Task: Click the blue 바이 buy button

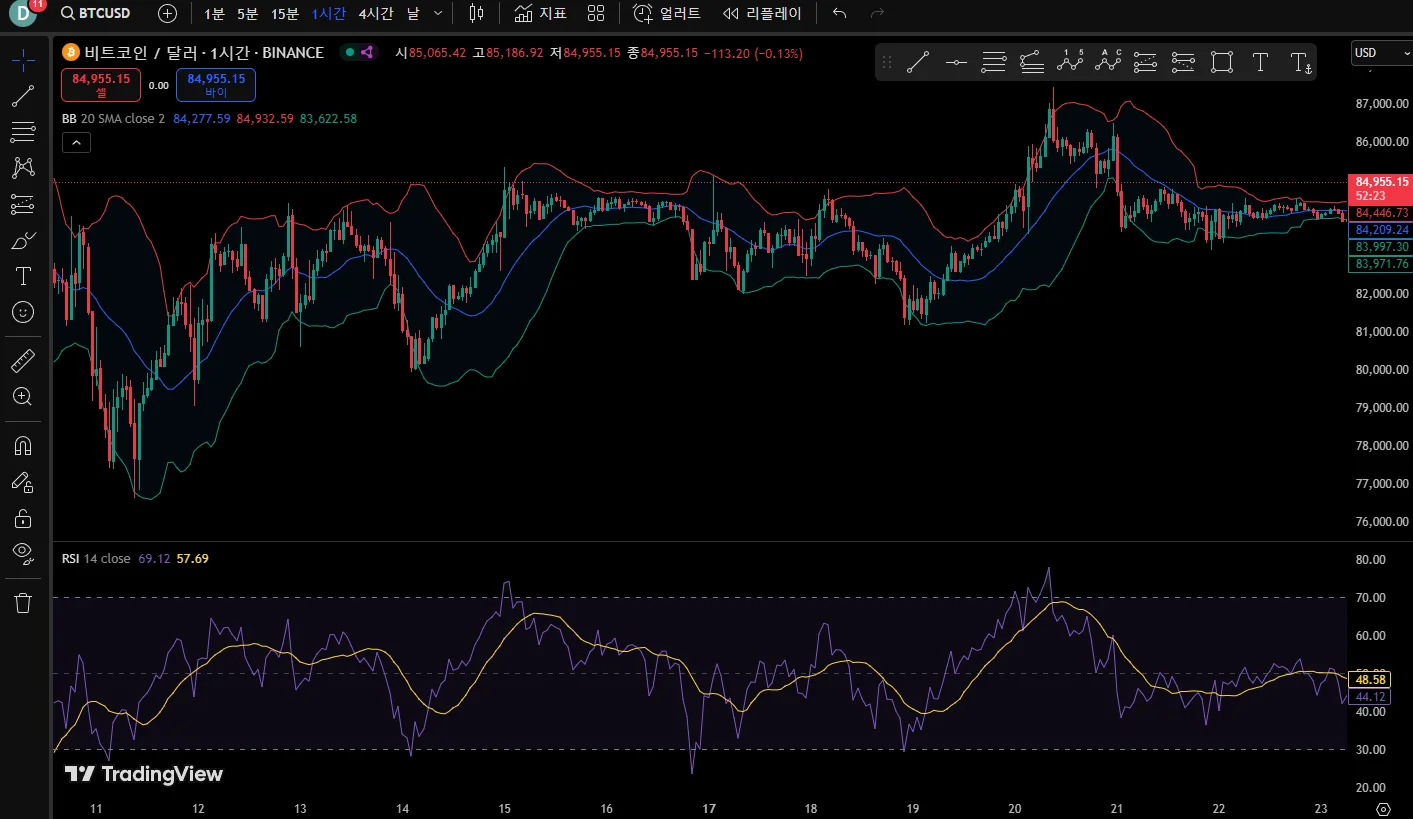Action: [215, 85]
